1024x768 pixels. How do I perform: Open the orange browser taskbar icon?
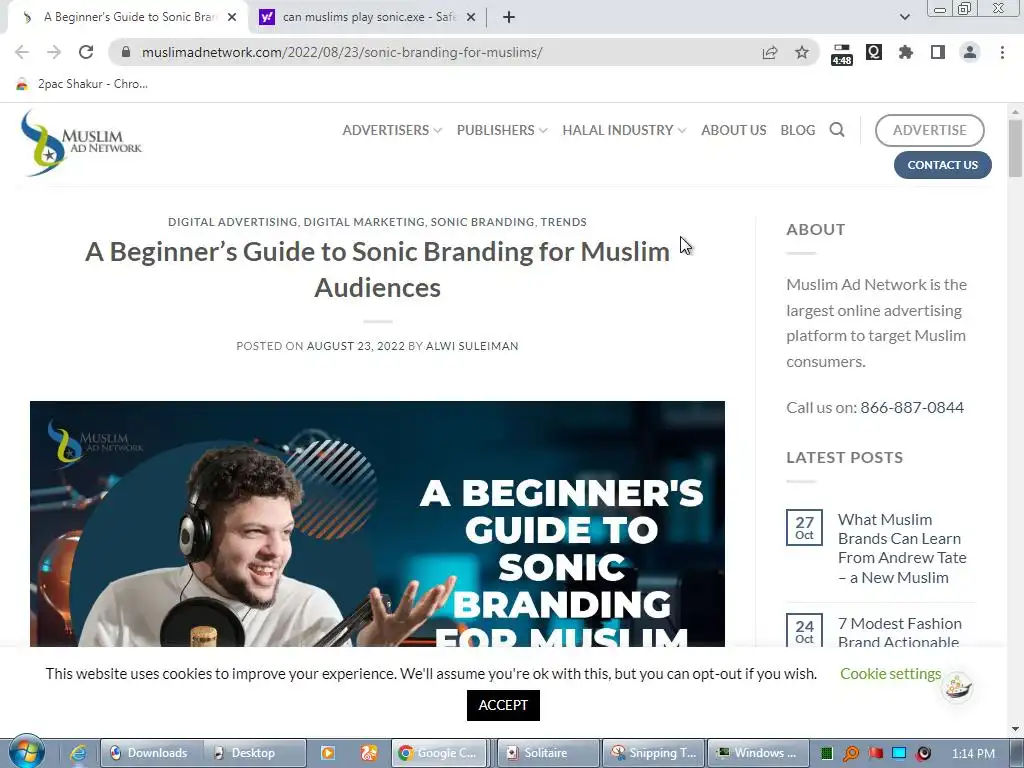pyautogui.click(x=369, y=753)
